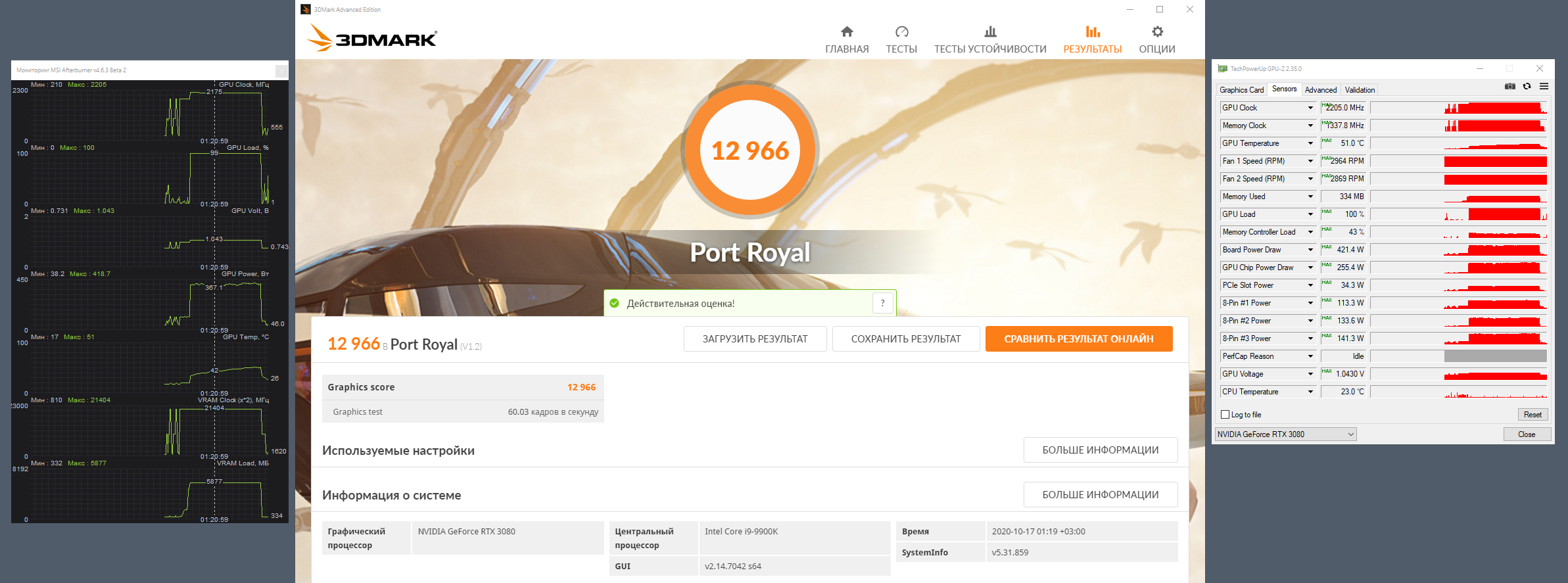1568x583 pixels.
Task: Go to ГЛАВНАЯ in 3DMark navigation
Action: [847, 39]
